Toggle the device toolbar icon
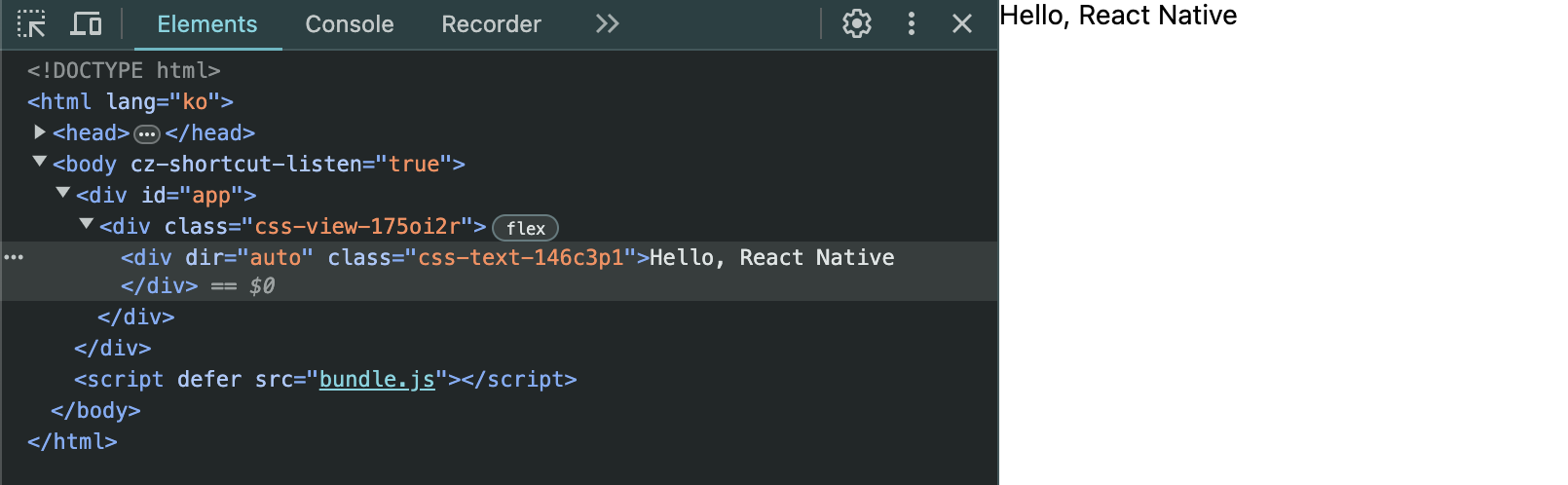This screenshot has height=485, width=1568. [86, 23]
